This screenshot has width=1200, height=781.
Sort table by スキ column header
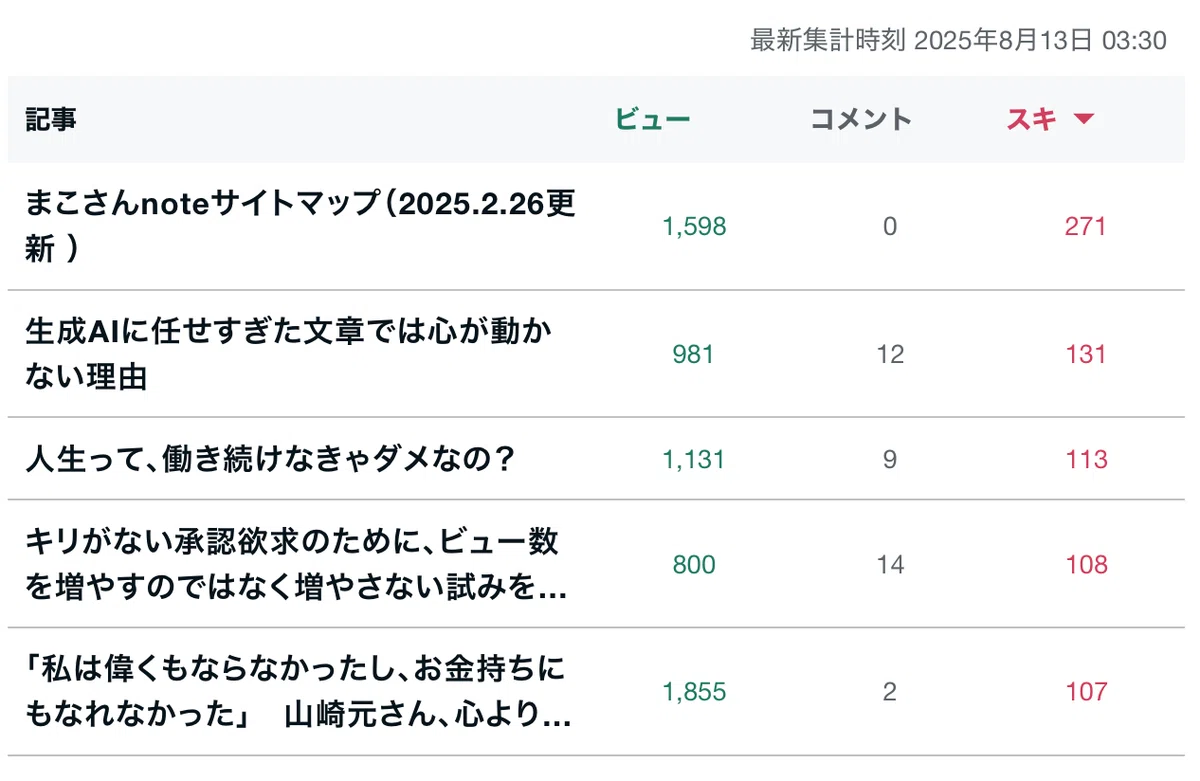[x=1031, y=120]
